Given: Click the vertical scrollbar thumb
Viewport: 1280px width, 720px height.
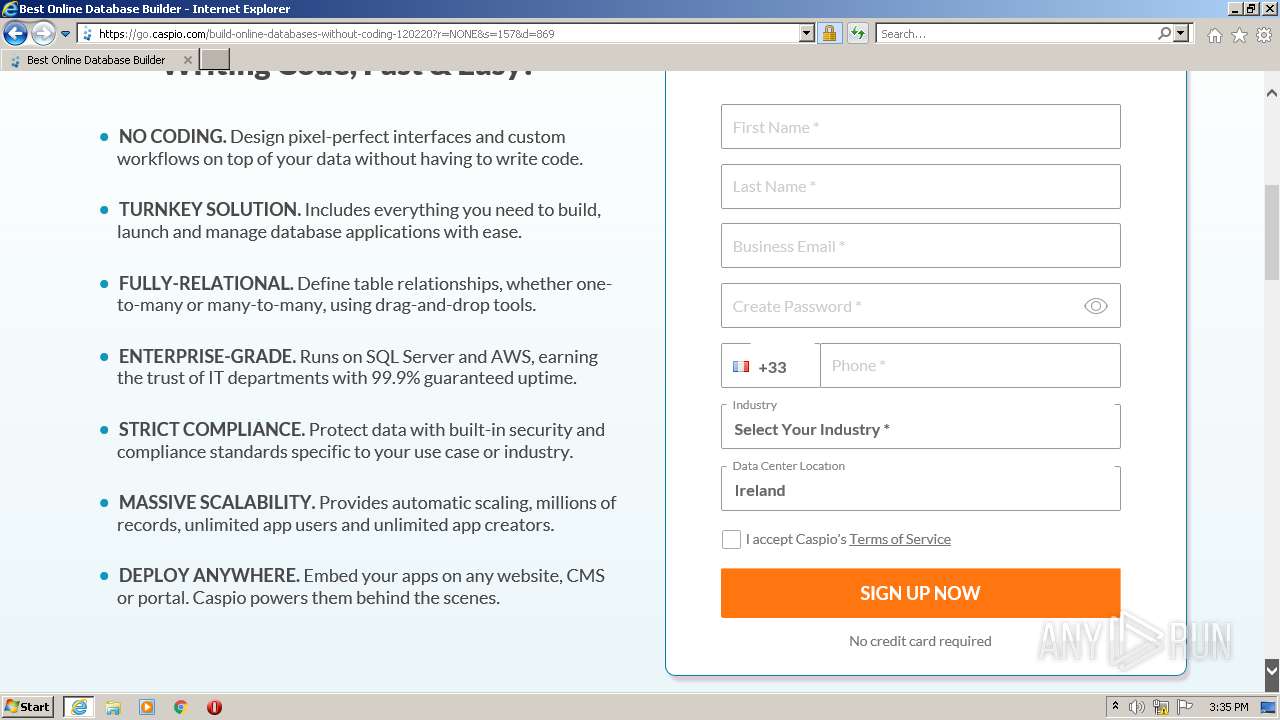Looking at the screenshot, I should pos(1272,232).
